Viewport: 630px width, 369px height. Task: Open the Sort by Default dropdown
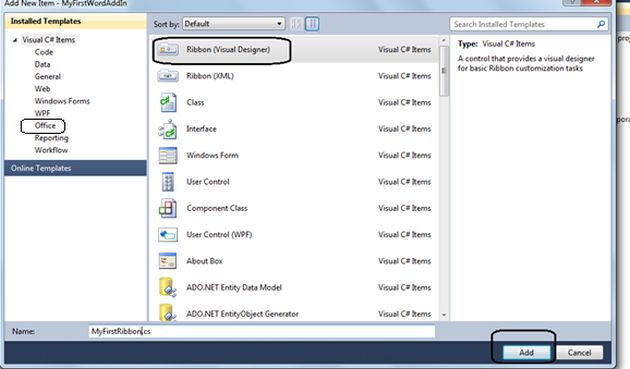(233, 24)
